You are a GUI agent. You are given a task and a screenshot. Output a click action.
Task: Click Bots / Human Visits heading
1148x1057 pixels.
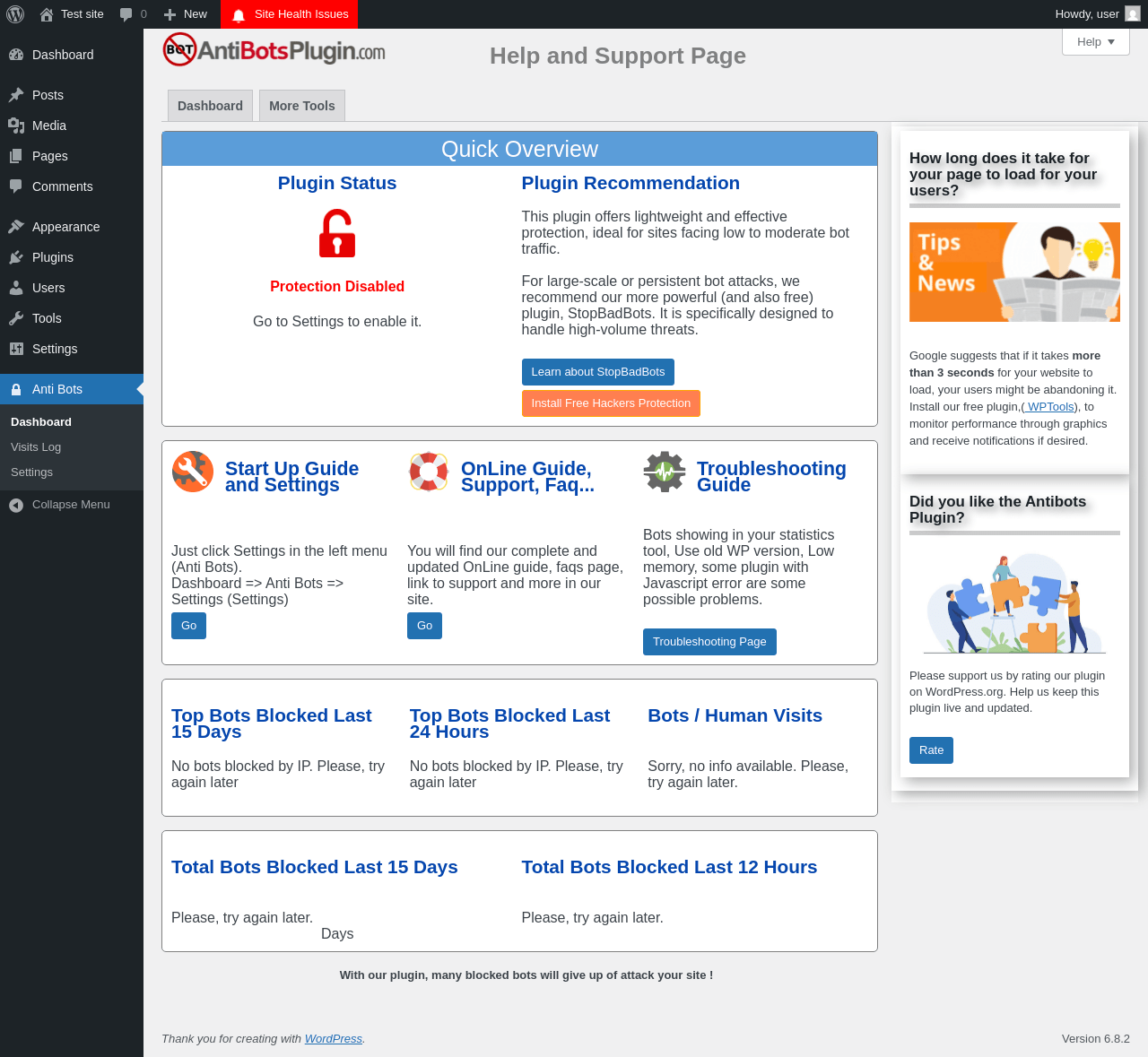click(735, 715)
